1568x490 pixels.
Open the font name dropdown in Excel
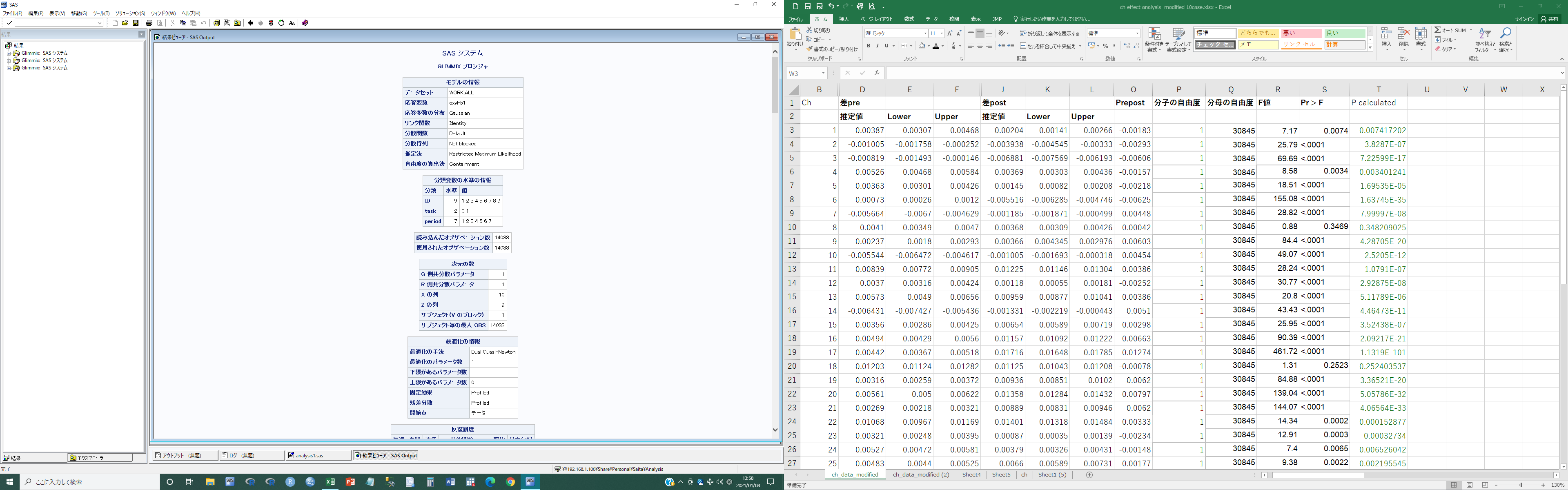(925, 33)
